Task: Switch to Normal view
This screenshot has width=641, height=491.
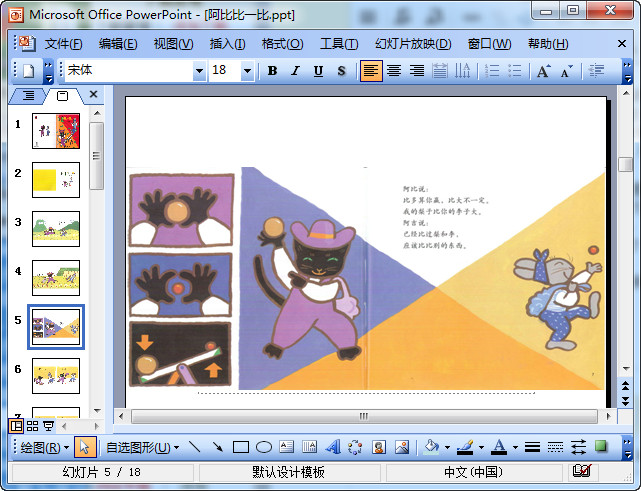Action: (16, 426)
